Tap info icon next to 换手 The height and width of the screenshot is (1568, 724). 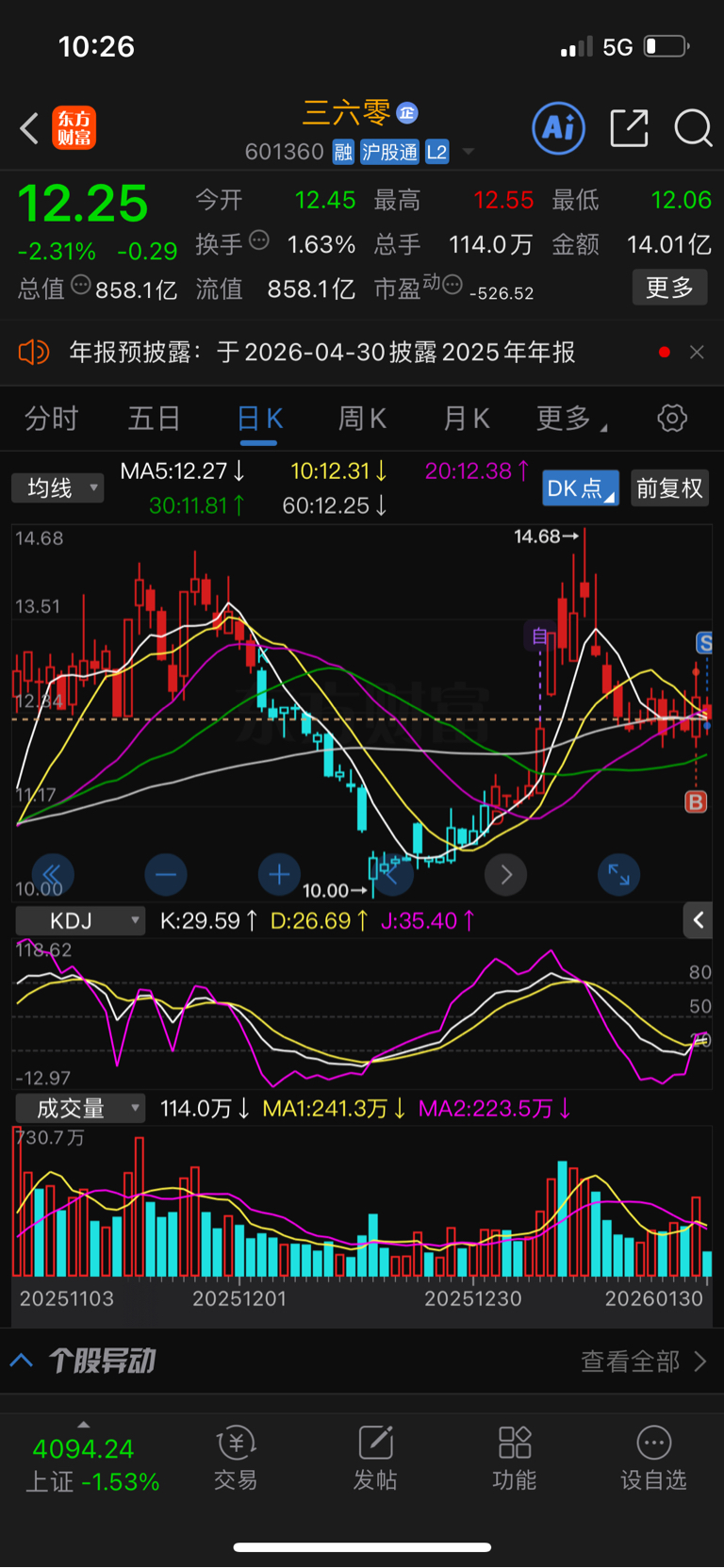tap(258, 240)
